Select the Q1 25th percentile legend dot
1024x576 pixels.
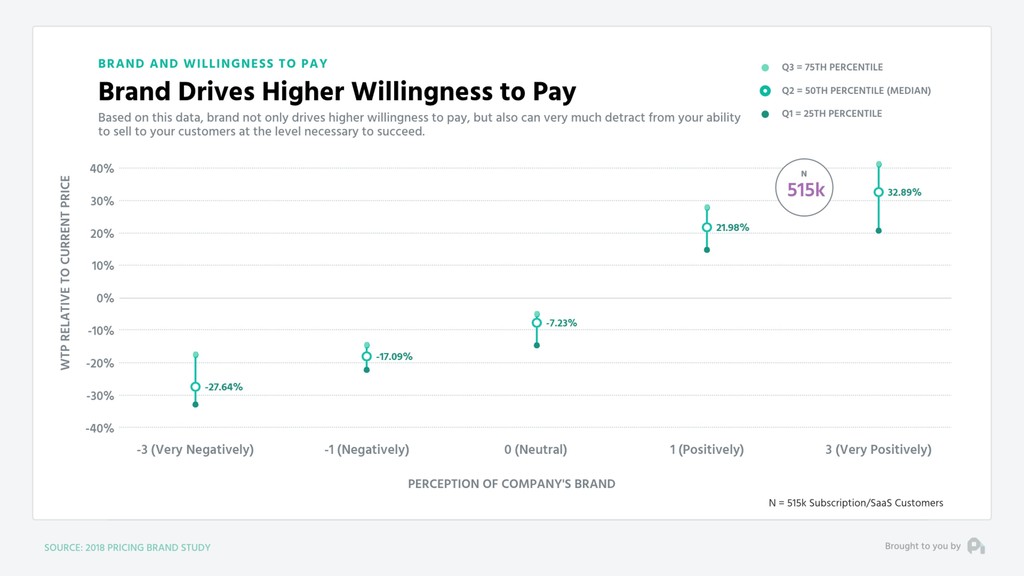[765, 114]
